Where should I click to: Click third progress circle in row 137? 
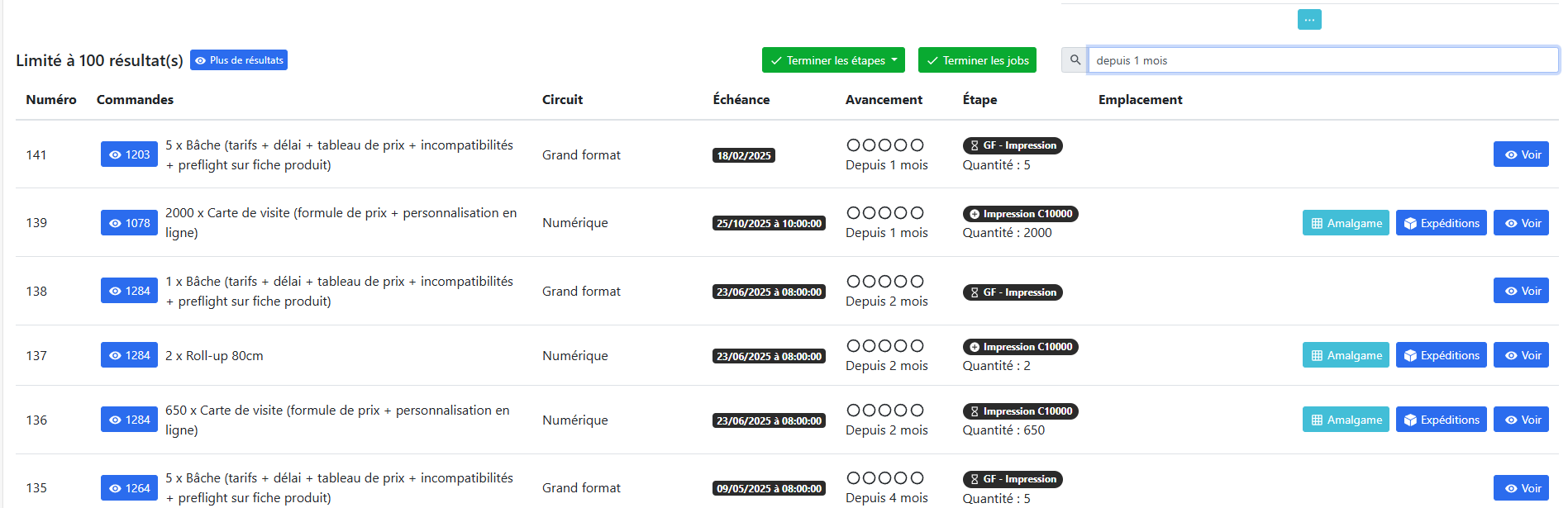coord(885,346)
